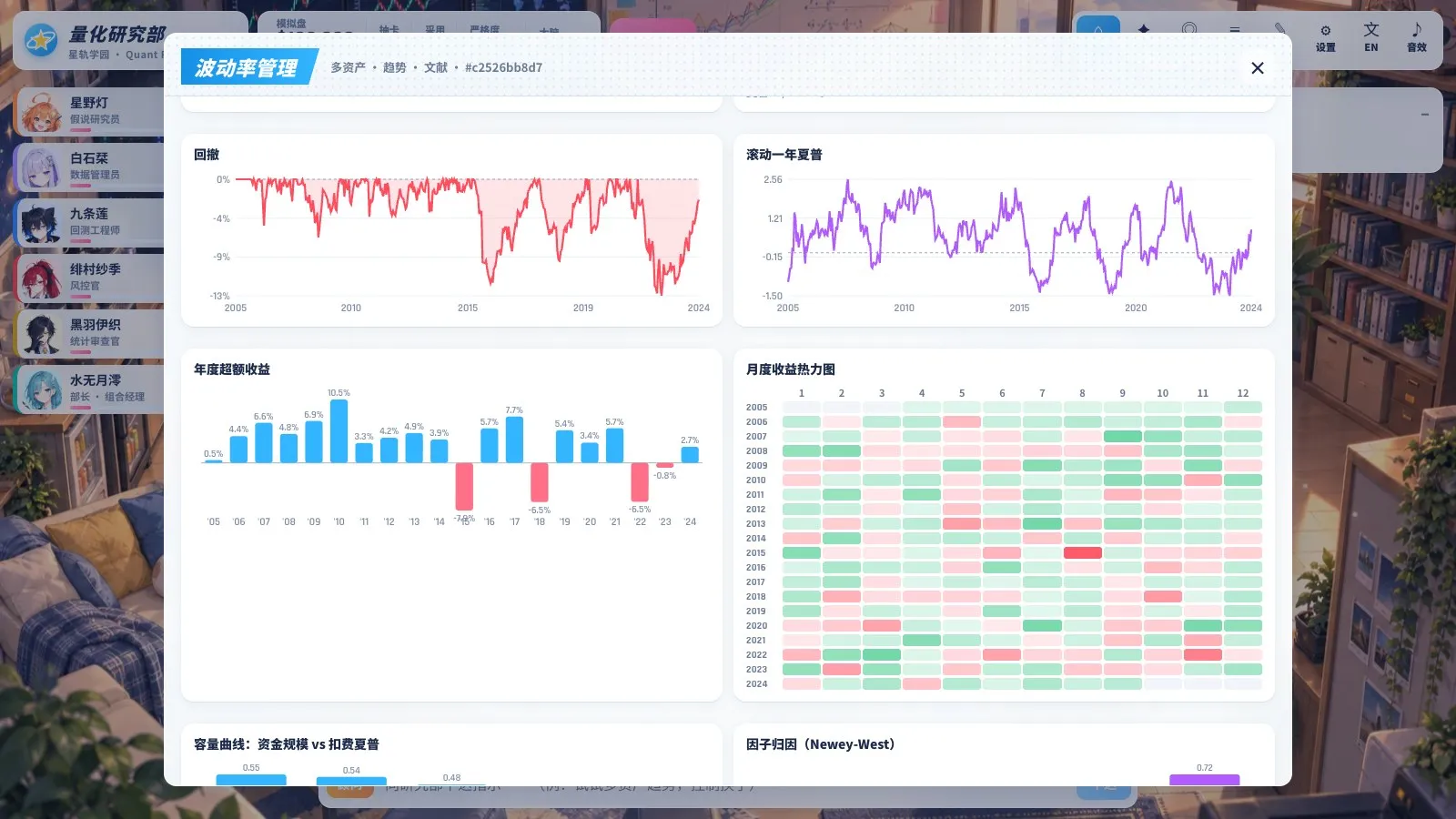Click the 量化研究部 star logo
1456x819 pixels.
pyautogui.click(x=40, y=40)
